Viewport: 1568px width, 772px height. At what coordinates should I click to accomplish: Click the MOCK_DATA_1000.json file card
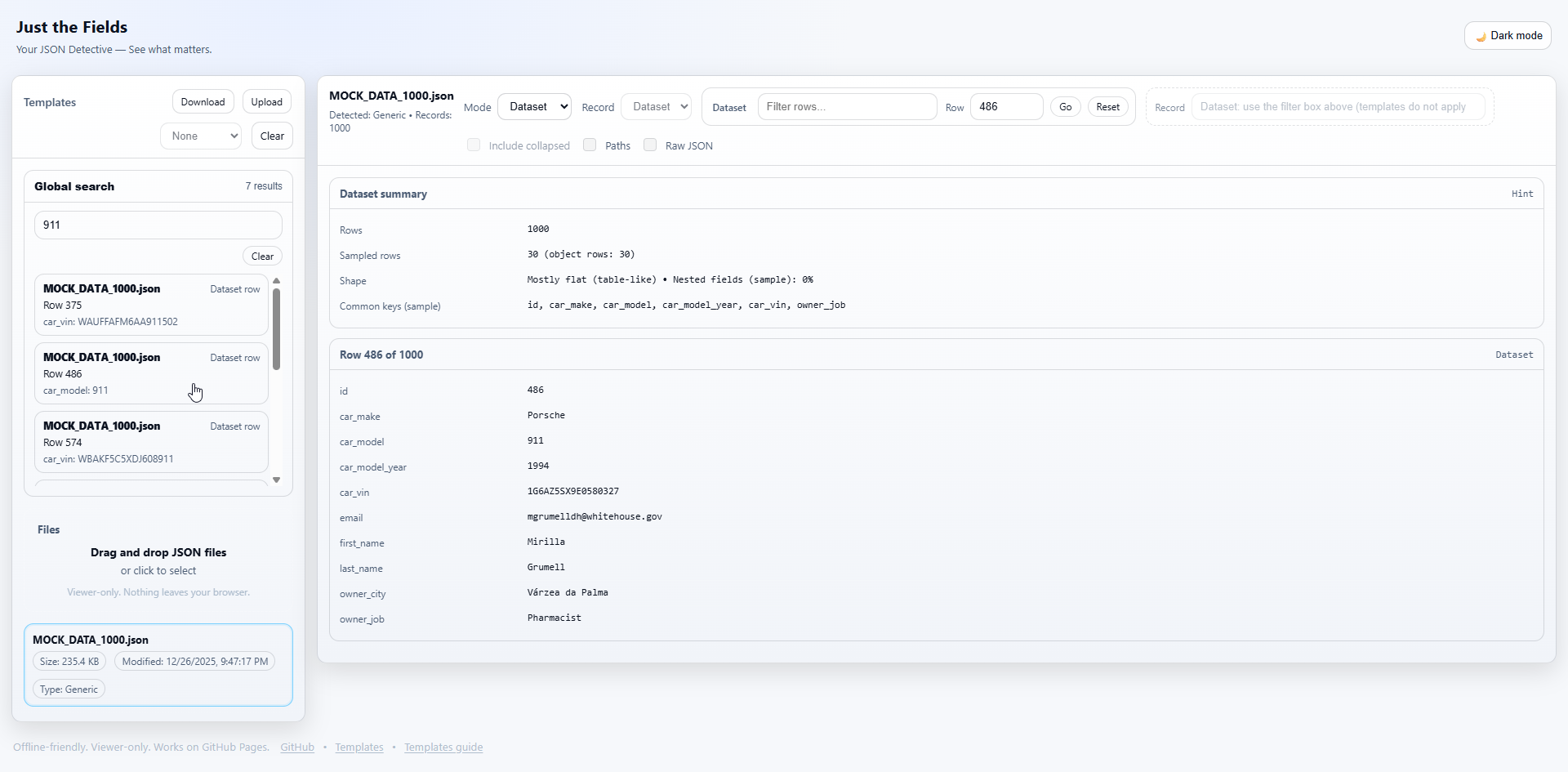click(x=158, y=664)
